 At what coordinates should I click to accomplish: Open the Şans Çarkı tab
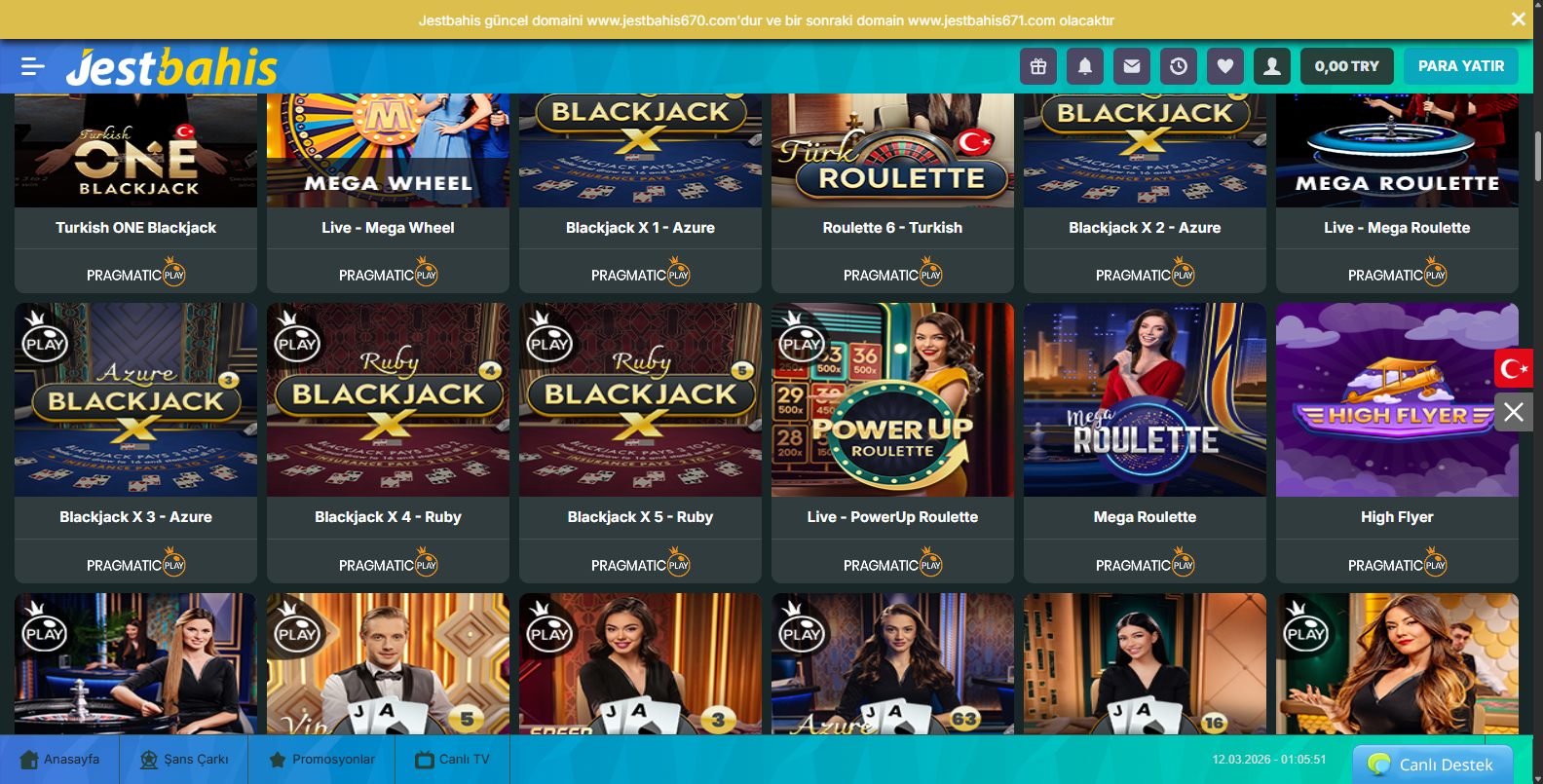click(x=184, y=760)
